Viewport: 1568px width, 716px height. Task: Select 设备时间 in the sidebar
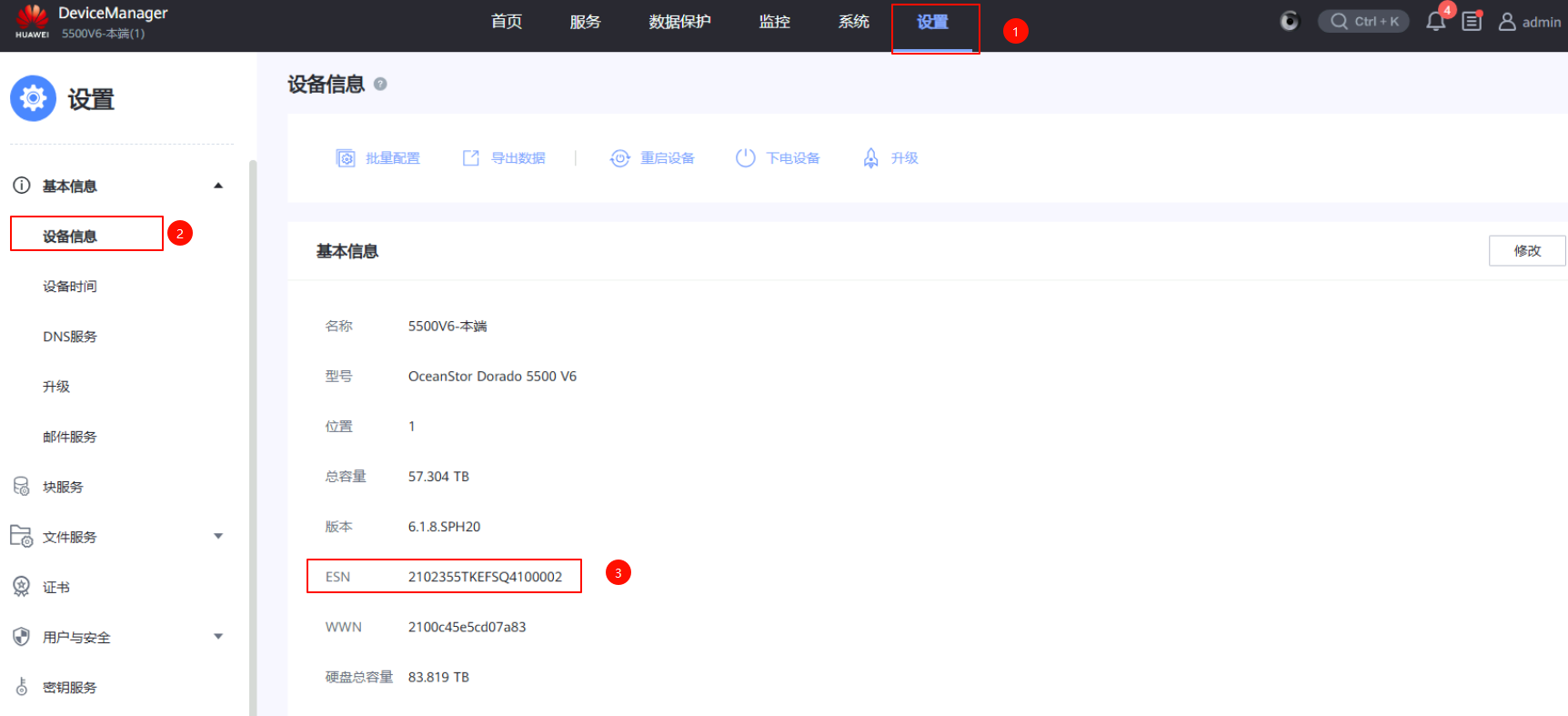pyautogui.click(x=70, y=287)
